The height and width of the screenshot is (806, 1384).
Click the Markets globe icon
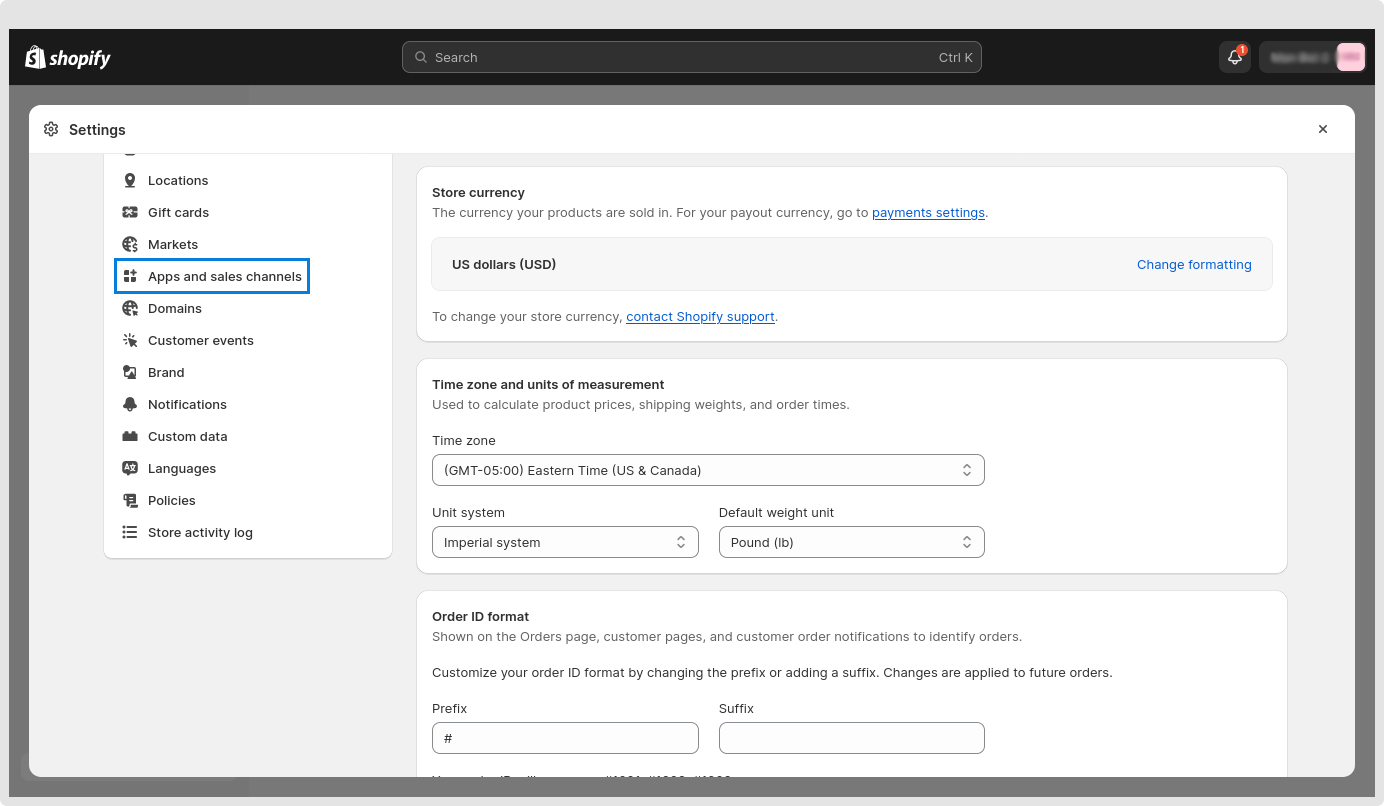pos(130,245)
